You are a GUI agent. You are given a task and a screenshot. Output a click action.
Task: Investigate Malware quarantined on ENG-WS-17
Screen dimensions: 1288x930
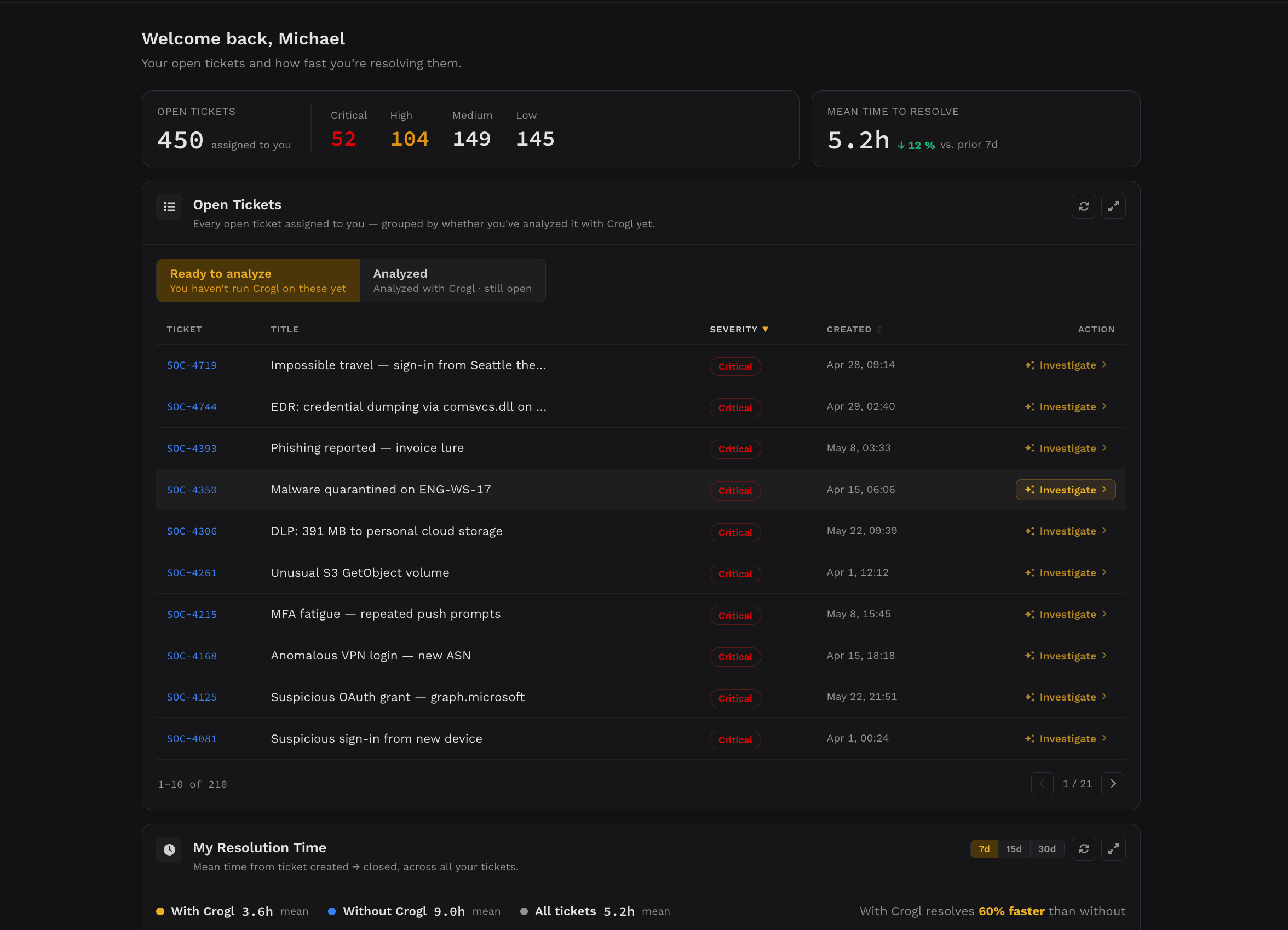point(1065,490)
